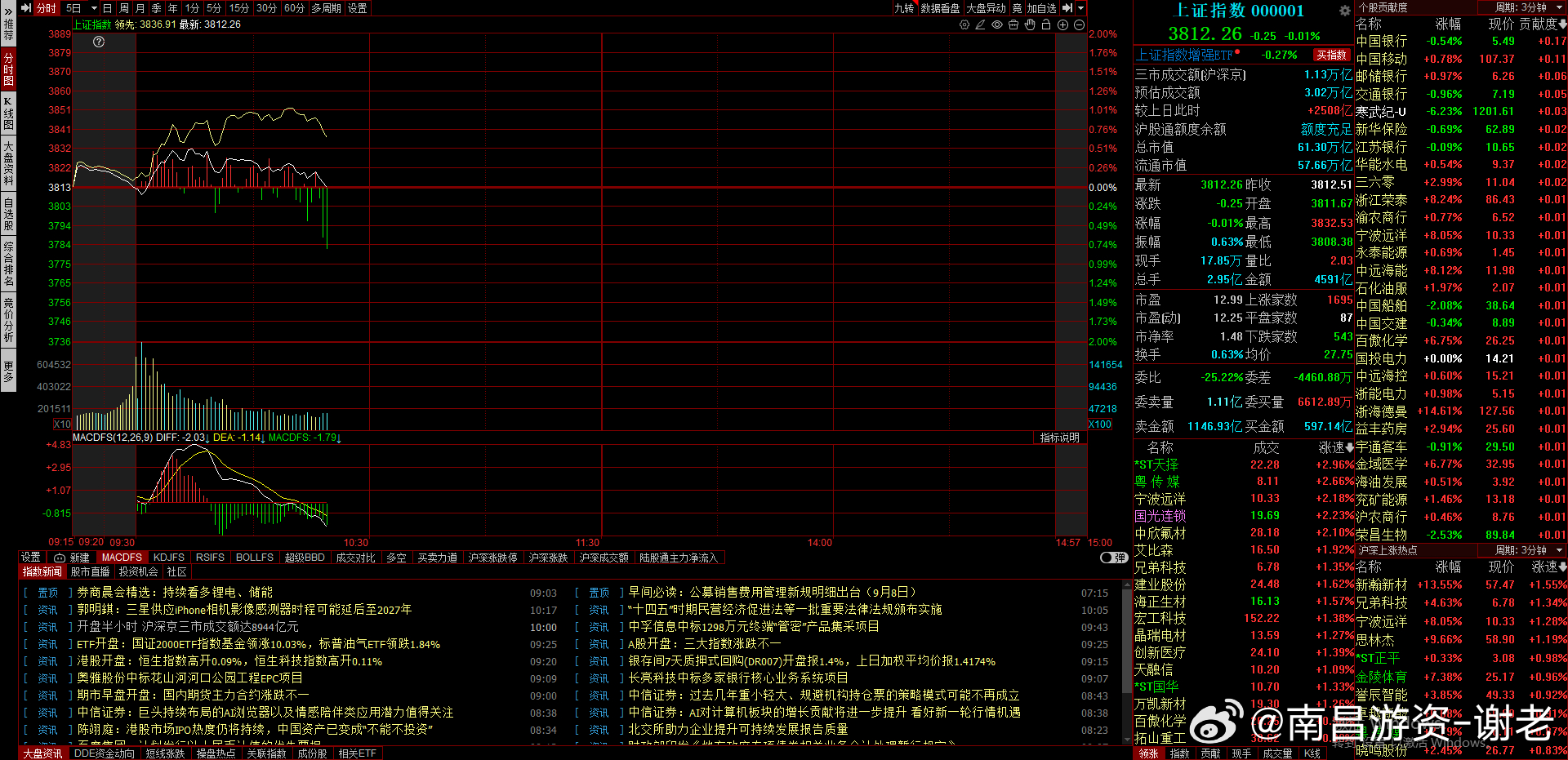Switch to the 分时 timeframe tab
The height and width of the screenshot is (760, 1568).
47,8
